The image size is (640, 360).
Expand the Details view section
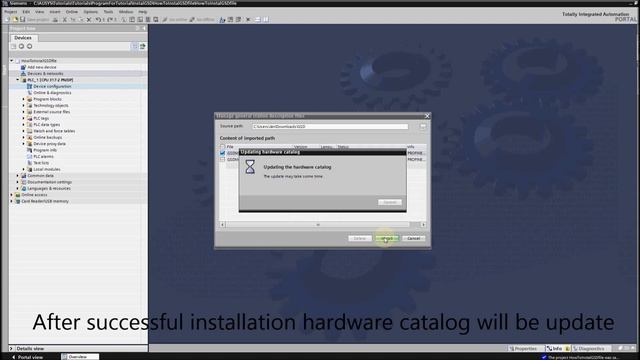[11, 349]
